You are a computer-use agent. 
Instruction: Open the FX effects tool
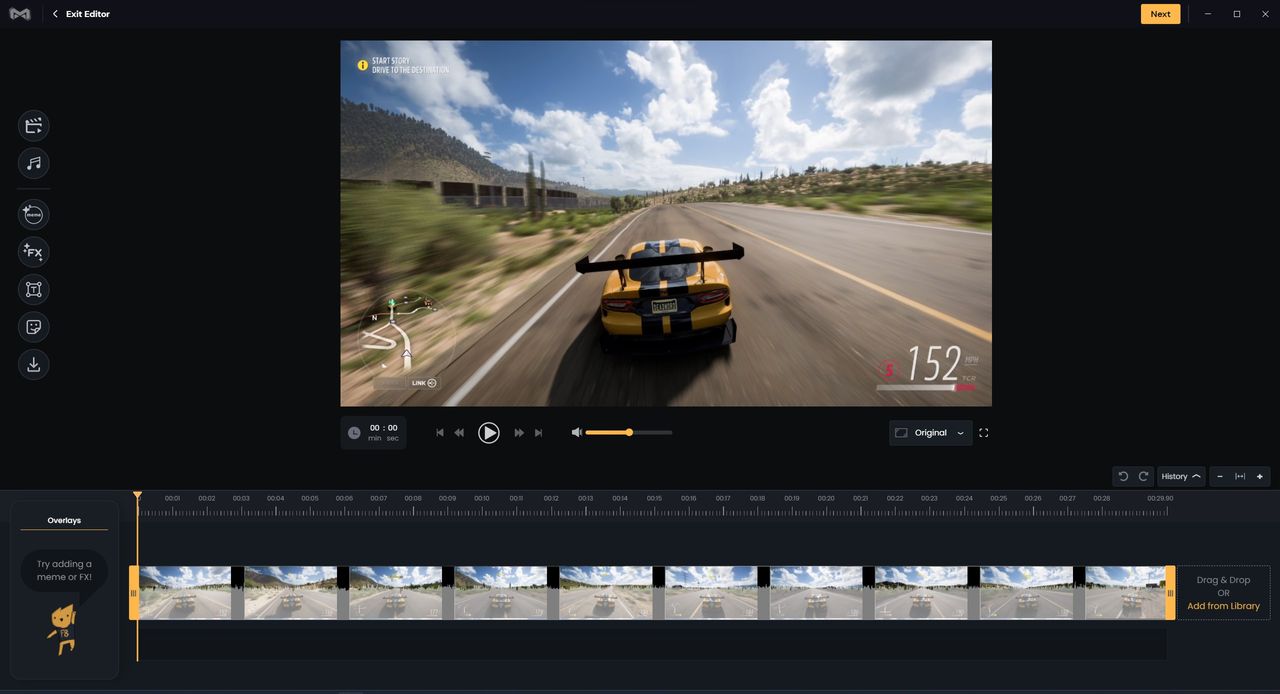tap(33, 252)
